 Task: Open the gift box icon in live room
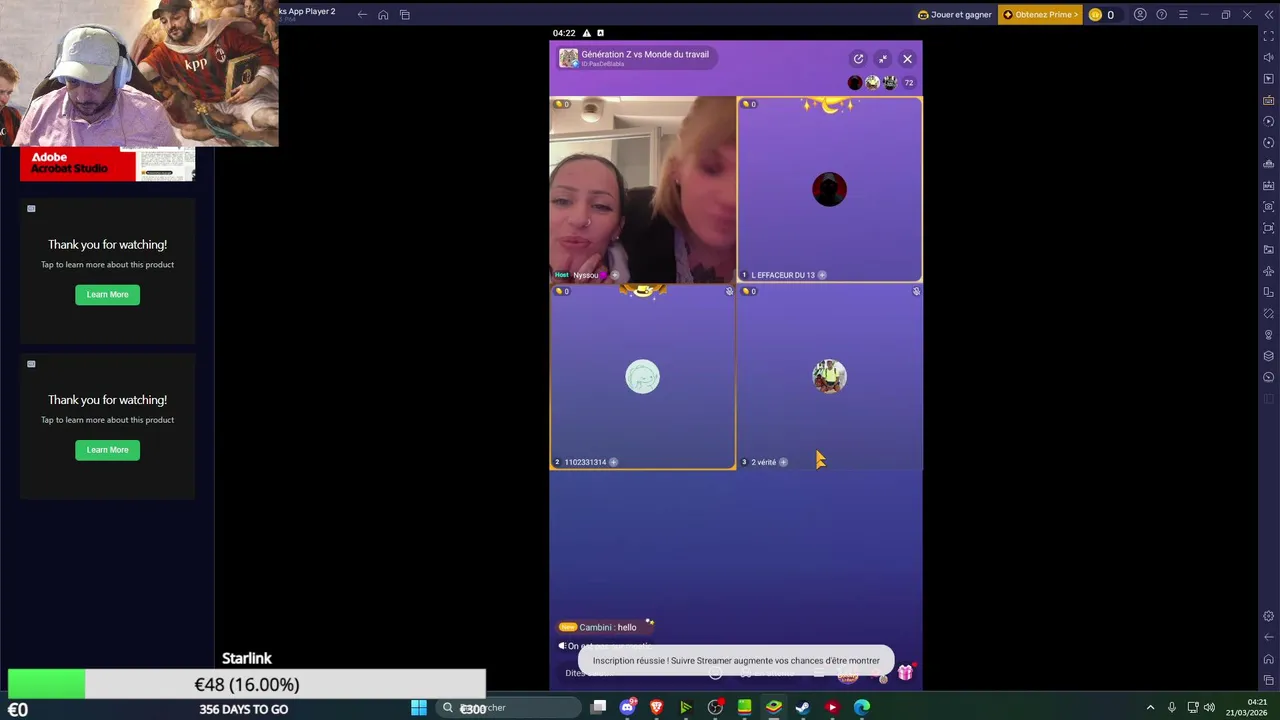[905, 673]
